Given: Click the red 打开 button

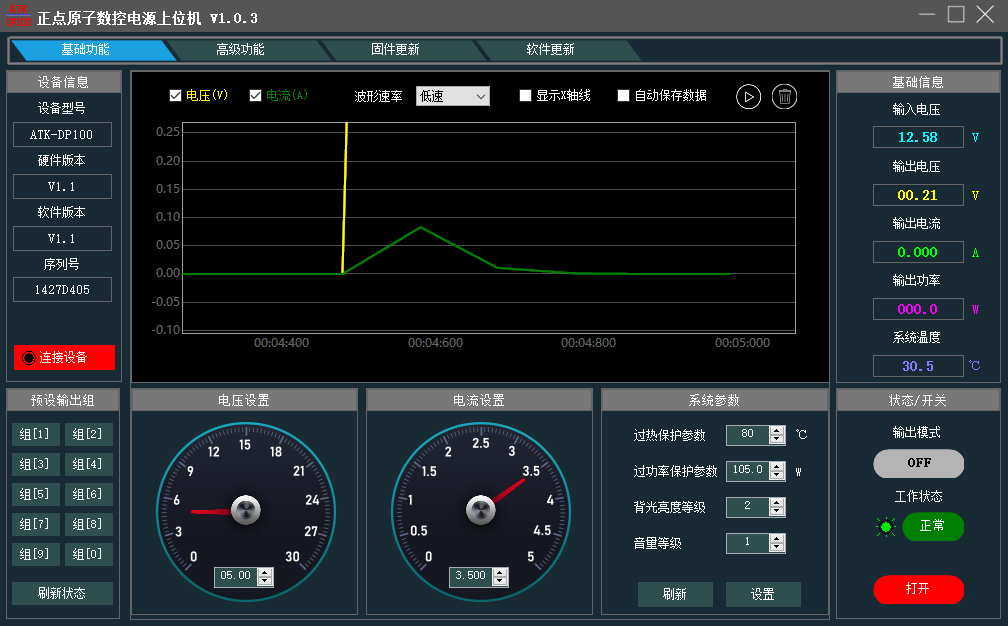Looking at the screenshot, I should click(x=919, y=589).
